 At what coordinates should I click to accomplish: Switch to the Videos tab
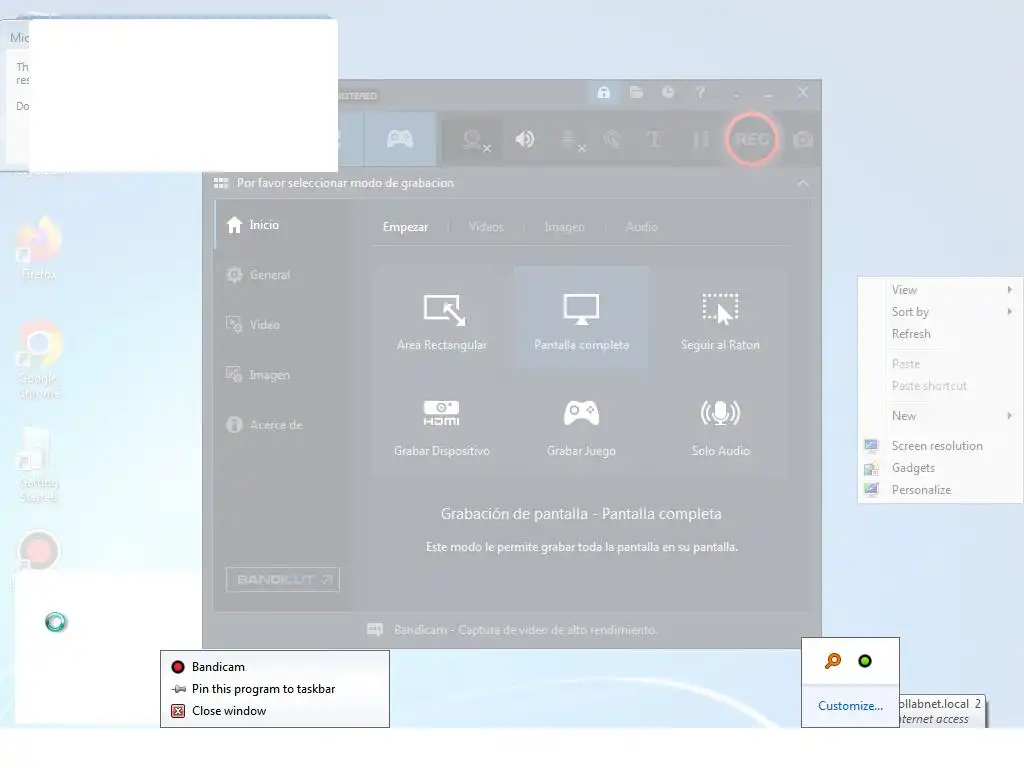[x=486, y=227]
